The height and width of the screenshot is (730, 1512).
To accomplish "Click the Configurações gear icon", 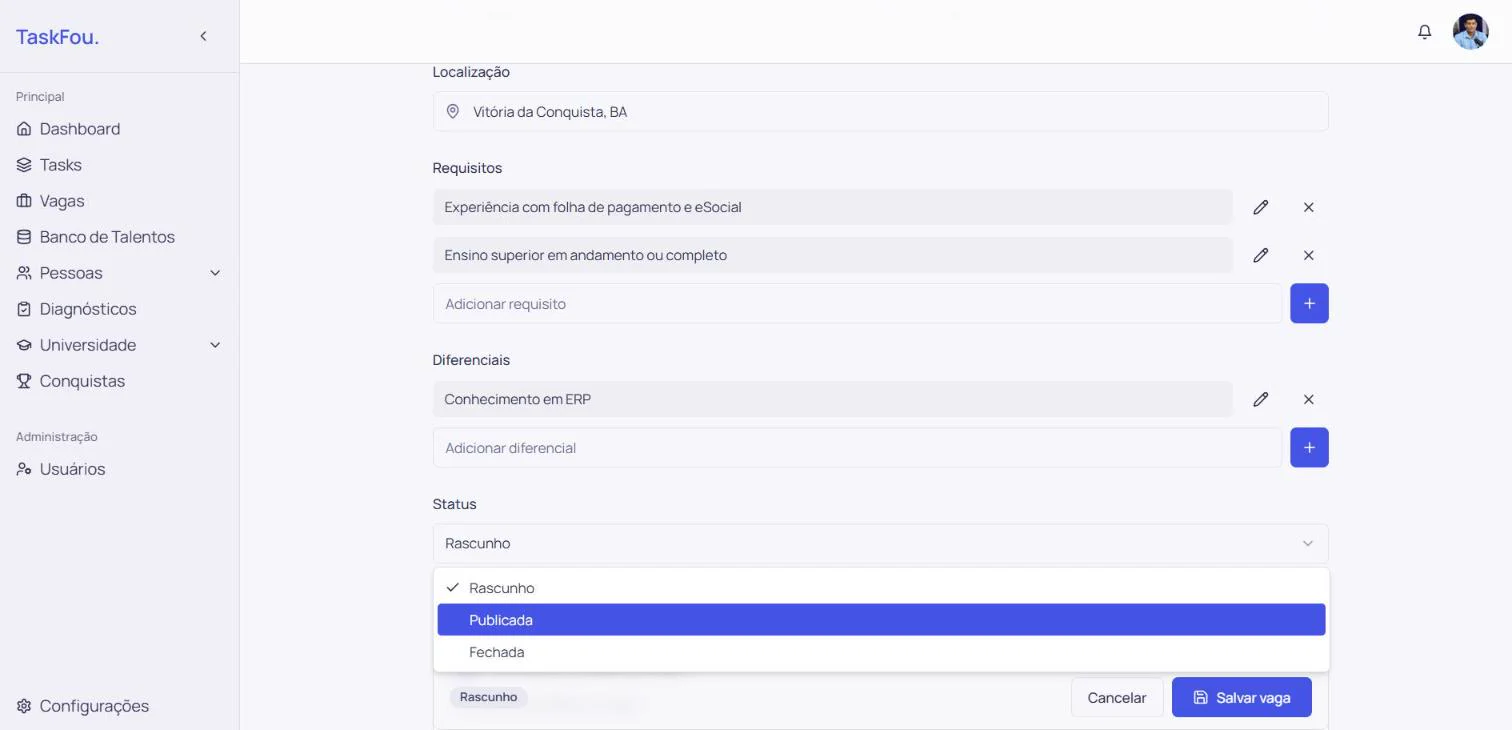I will point(24,706).
